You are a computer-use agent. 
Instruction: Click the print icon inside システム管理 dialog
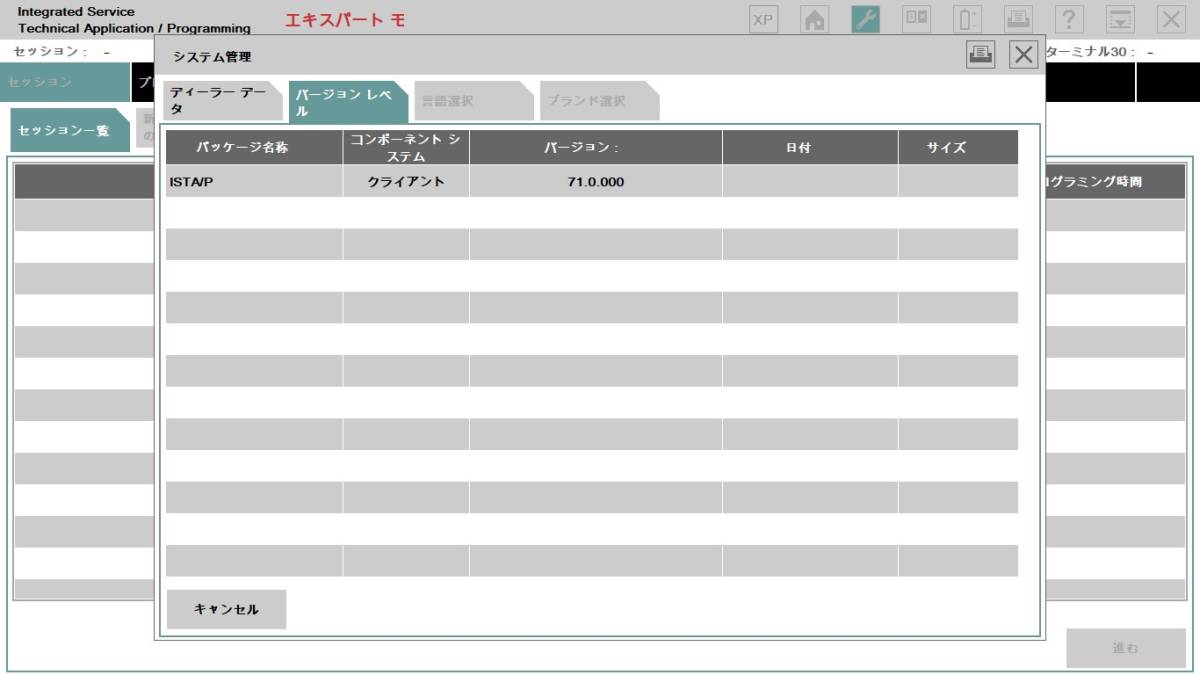(x=981, y=57)
